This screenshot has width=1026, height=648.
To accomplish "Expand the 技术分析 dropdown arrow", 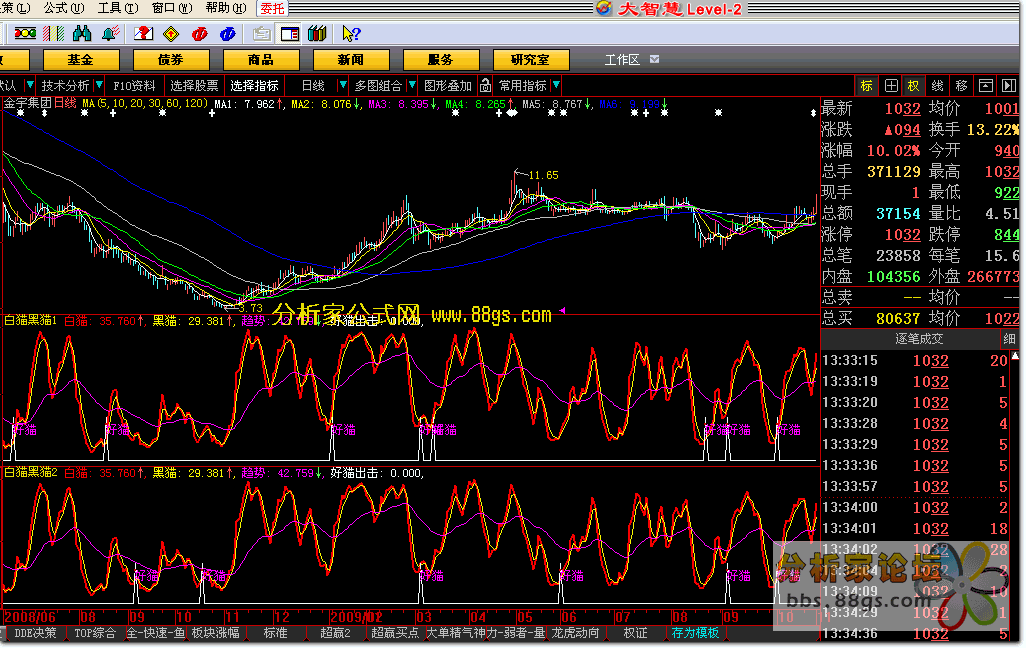I will coord(99,85).
